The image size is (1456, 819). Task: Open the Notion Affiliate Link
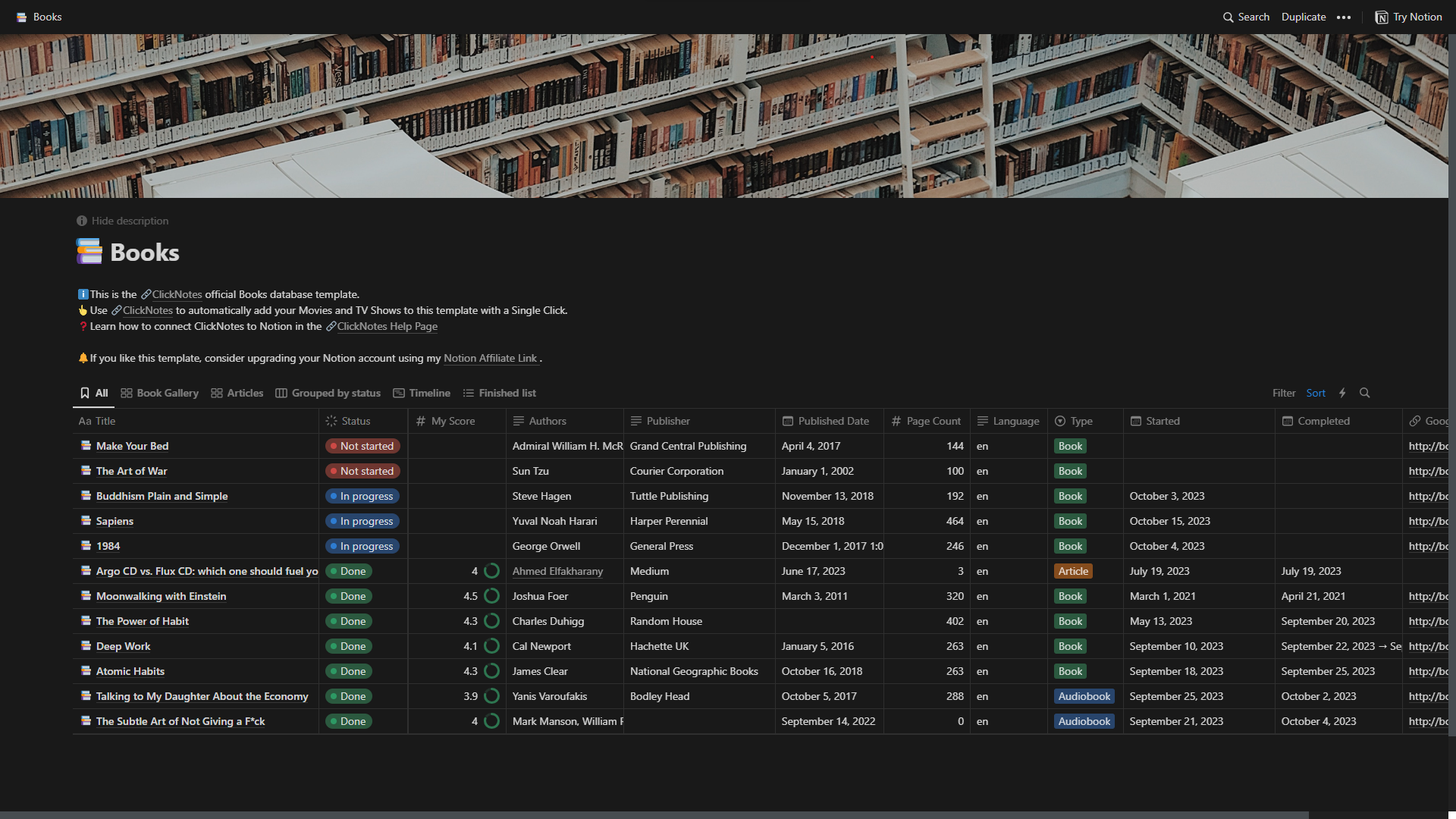coord(490,358)
